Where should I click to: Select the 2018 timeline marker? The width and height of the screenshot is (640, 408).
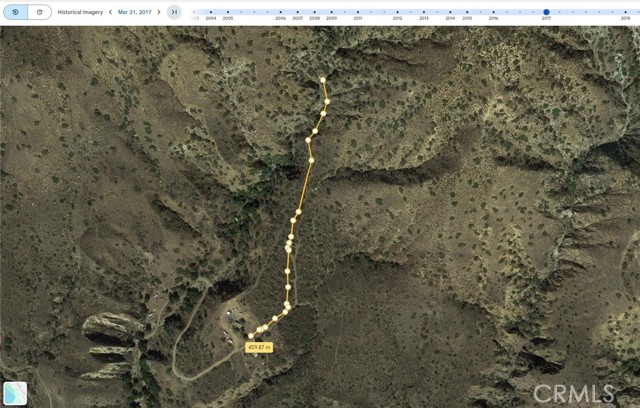pos(625,12)
